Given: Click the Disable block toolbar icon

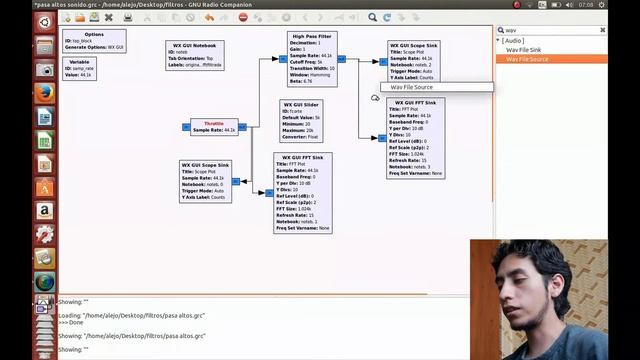Looking at the screenshot, I should (x=353, y=18).
